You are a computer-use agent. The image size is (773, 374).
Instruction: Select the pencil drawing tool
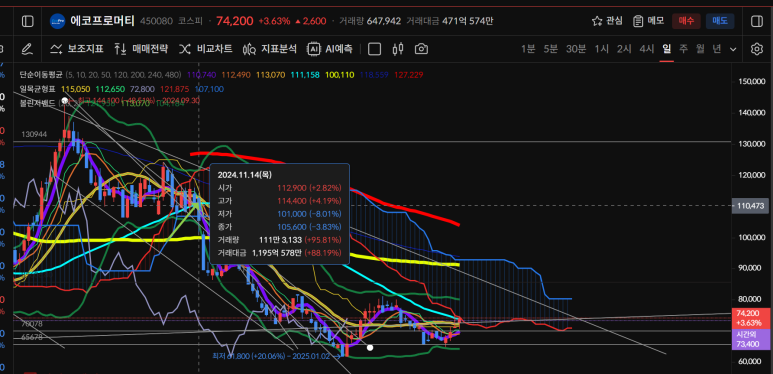point(27,49)
